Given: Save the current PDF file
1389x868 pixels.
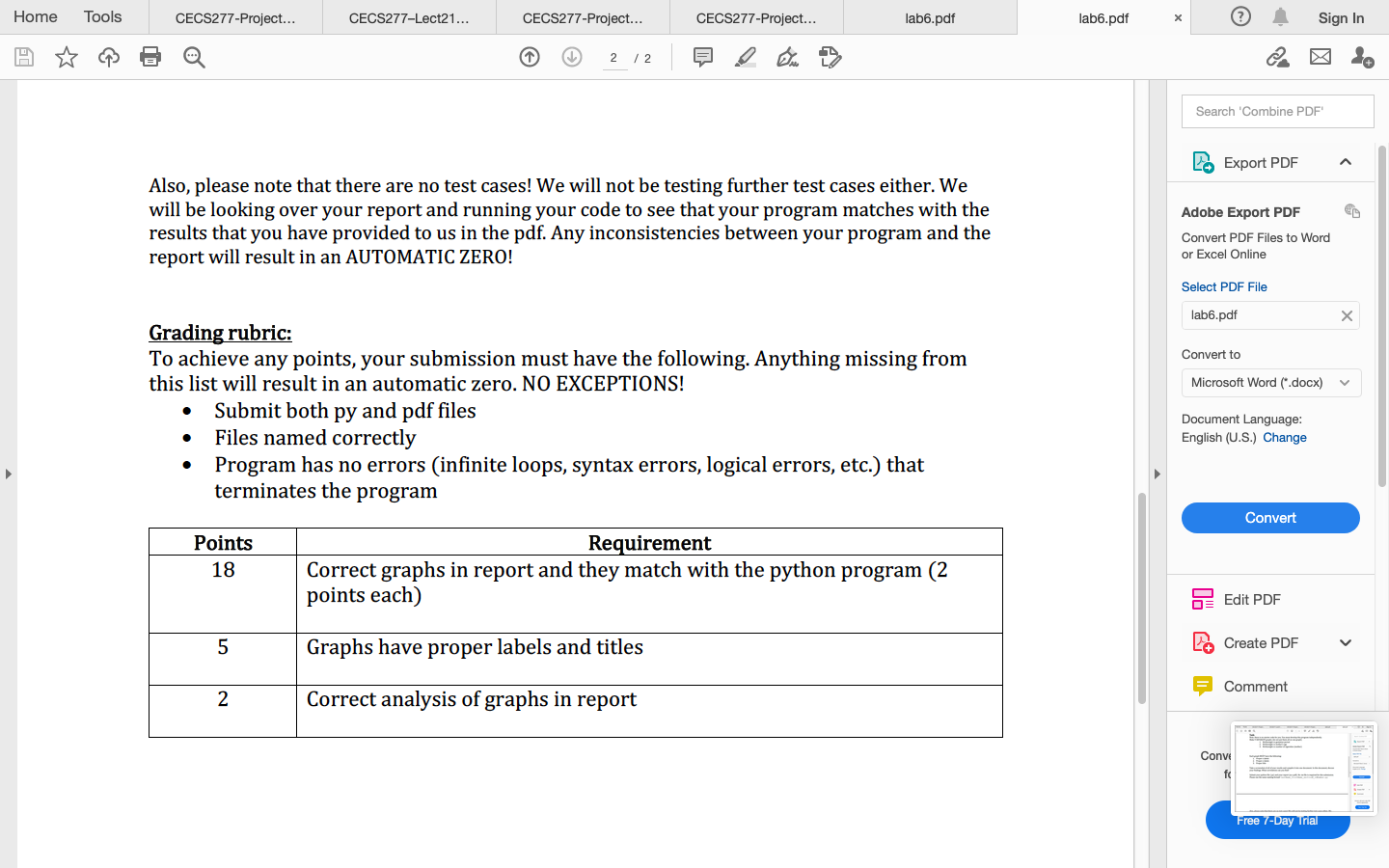Looking at the screenshot, I should coord(23,57).
